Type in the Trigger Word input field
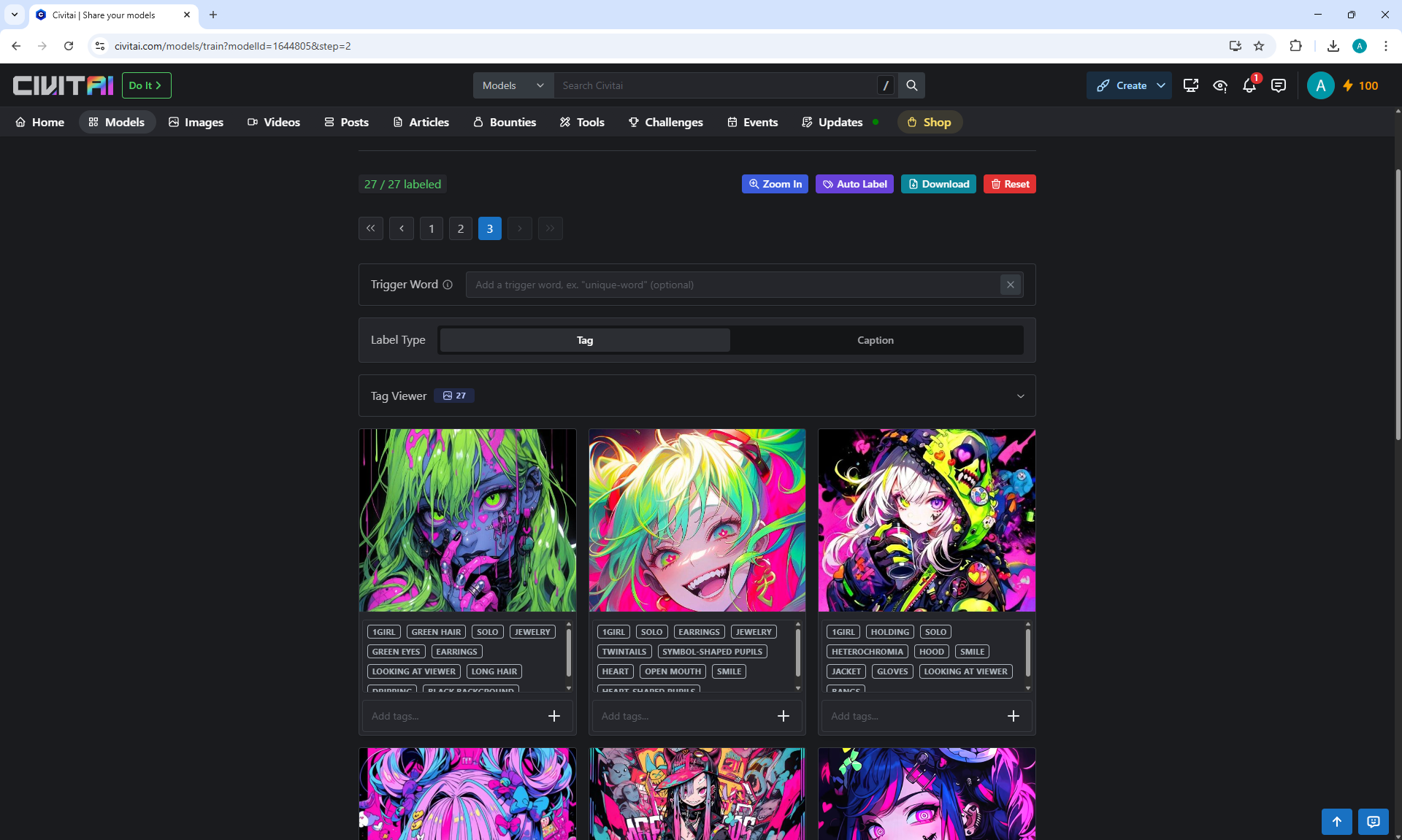The height and width of the screenshot is (840, 1402). point(730,285)
